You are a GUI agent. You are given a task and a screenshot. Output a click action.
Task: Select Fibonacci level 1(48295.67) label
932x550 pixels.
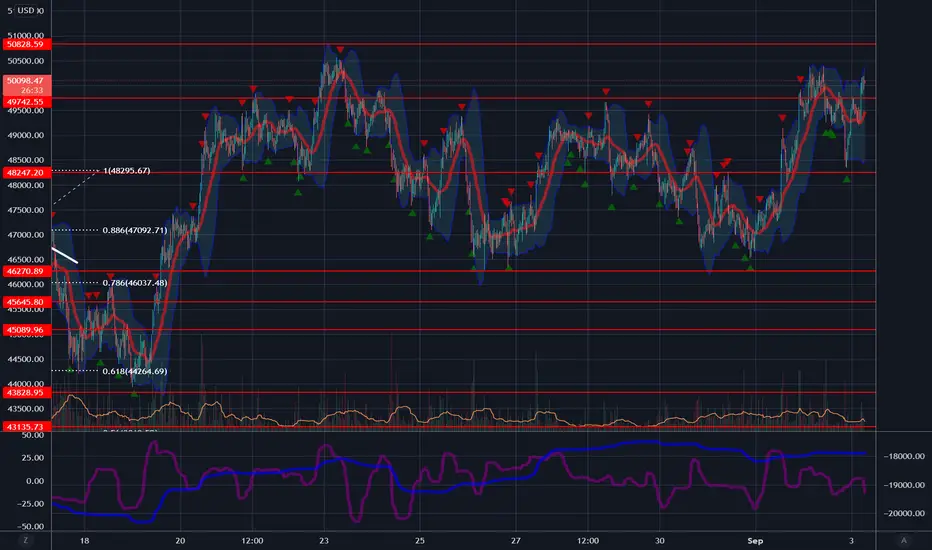coord(127,171)
